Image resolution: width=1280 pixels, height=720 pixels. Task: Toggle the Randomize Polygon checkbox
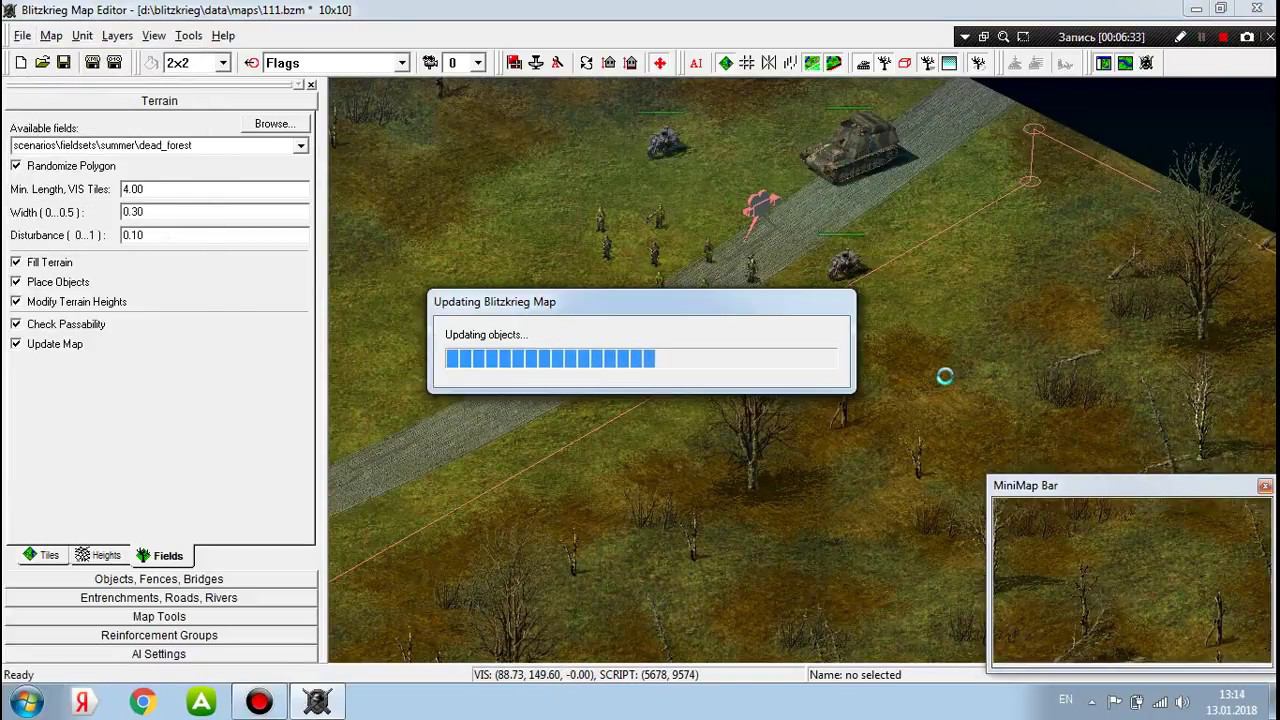pos(16,166)
